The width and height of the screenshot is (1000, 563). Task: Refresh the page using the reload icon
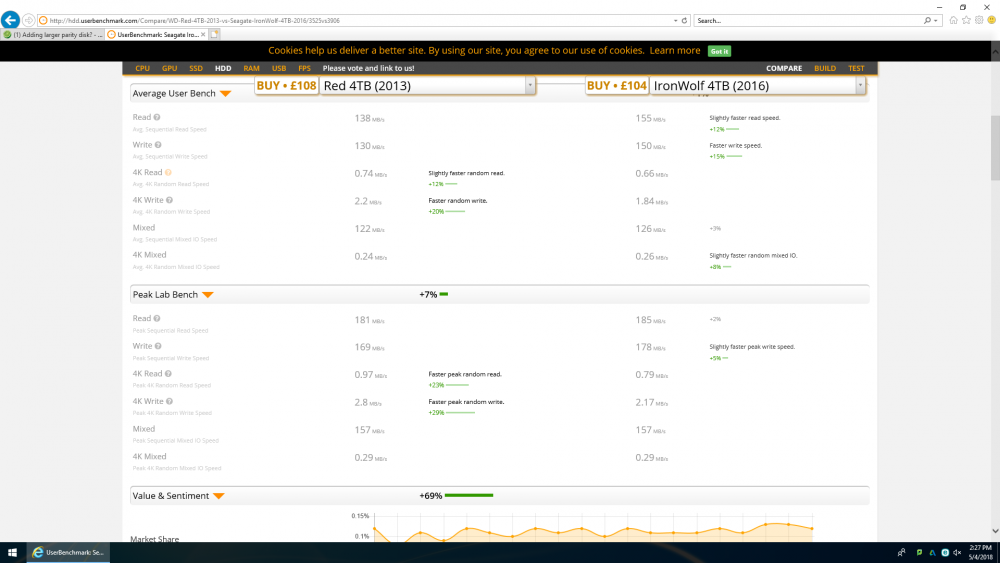click(x=684, y=20)
